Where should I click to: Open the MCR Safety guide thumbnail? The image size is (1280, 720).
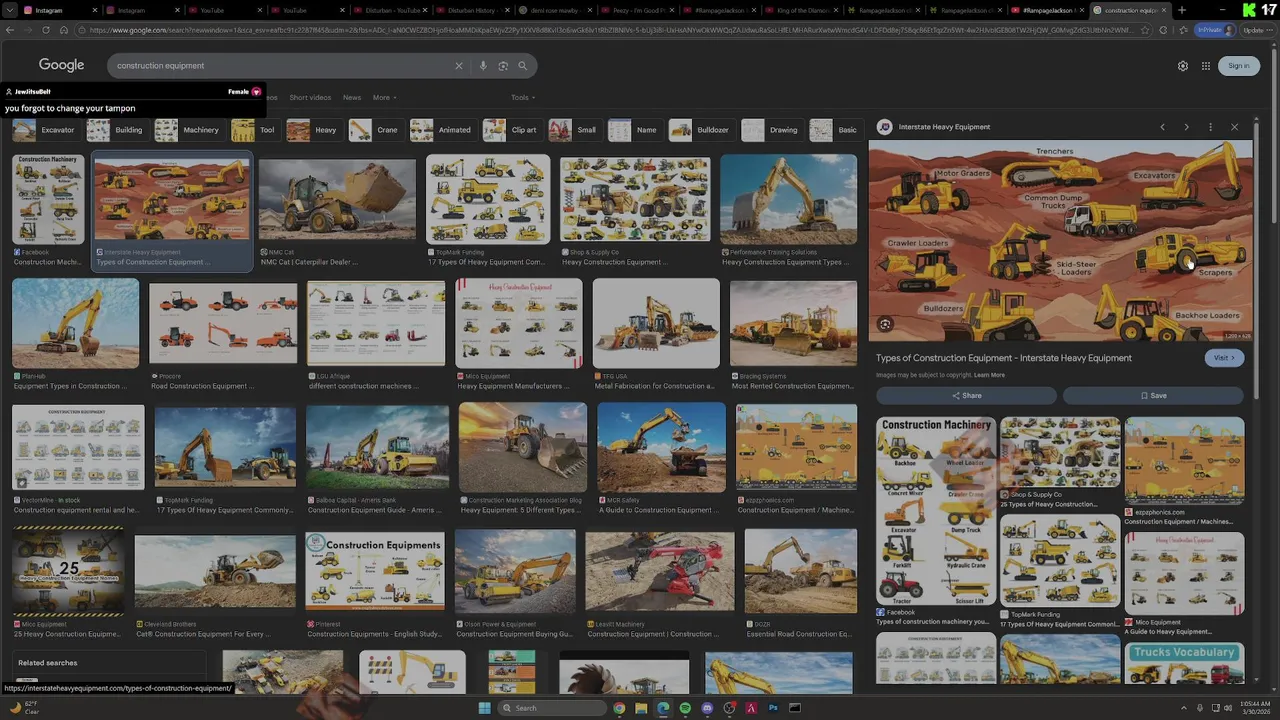[x=661, y=448]
